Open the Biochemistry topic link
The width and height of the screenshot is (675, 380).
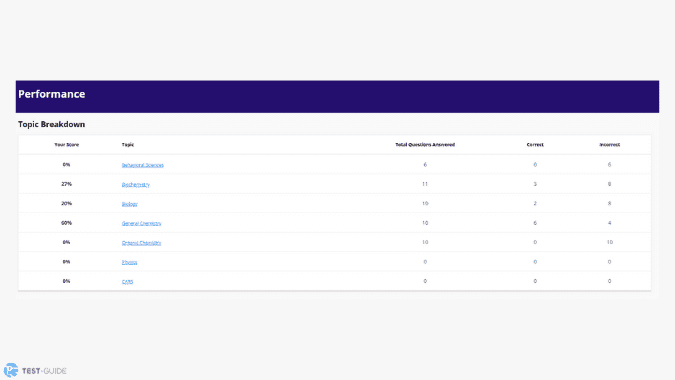pos(136,185)
